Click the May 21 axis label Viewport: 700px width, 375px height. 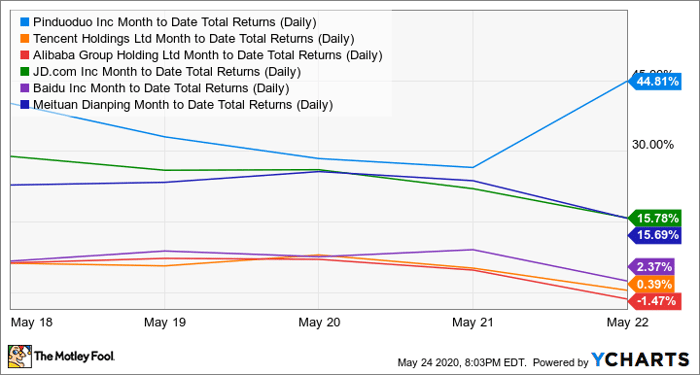[x=473, y=322]
